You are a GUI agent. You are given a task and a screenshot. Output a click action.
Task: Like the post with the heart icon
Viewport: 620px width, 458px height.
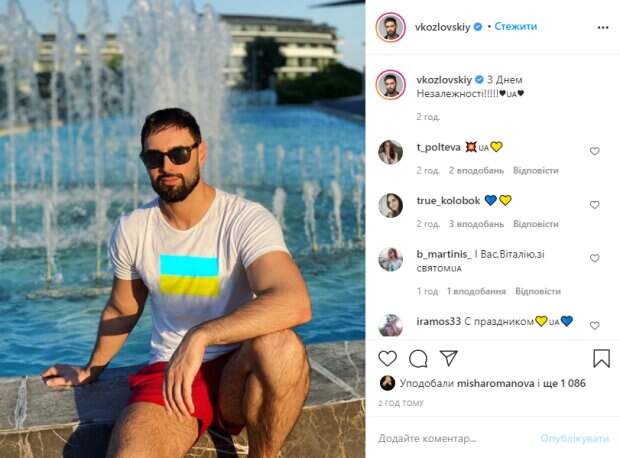click(388, 359)
